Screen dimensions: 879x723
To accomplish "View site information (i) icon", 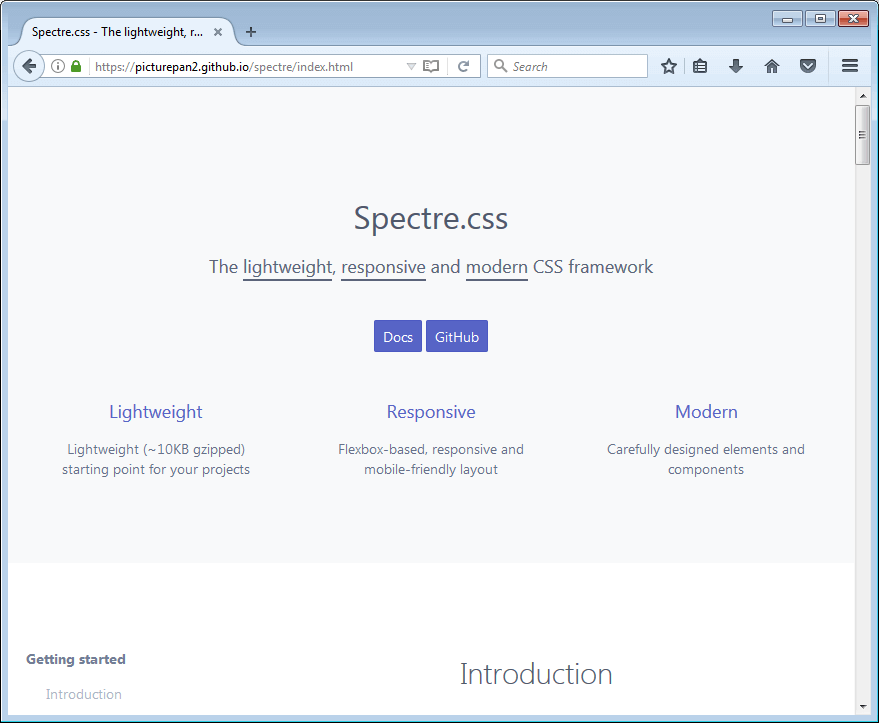I will point(58,66).
